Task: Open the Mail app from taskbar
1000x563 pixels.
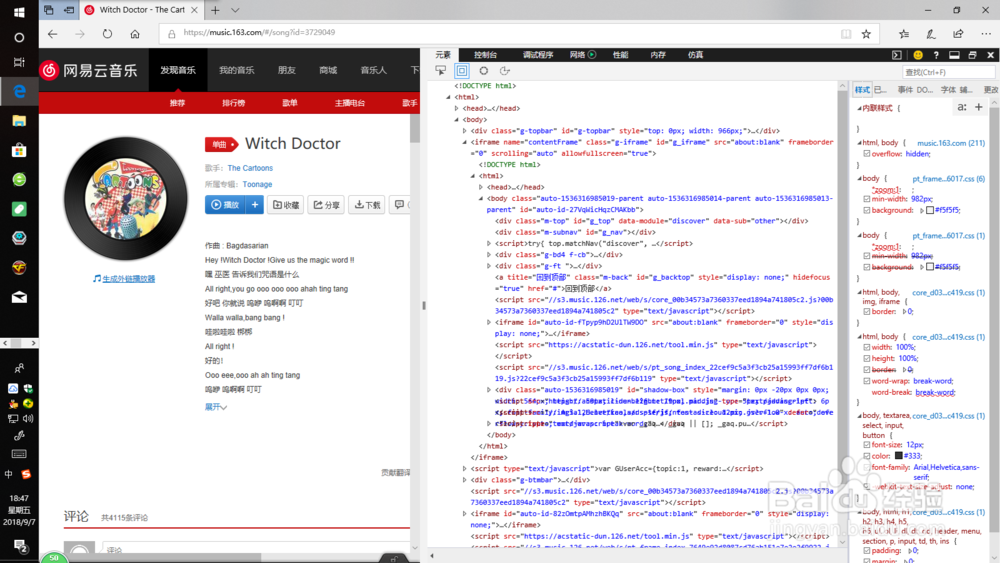Action: click(x=19, y=297)
